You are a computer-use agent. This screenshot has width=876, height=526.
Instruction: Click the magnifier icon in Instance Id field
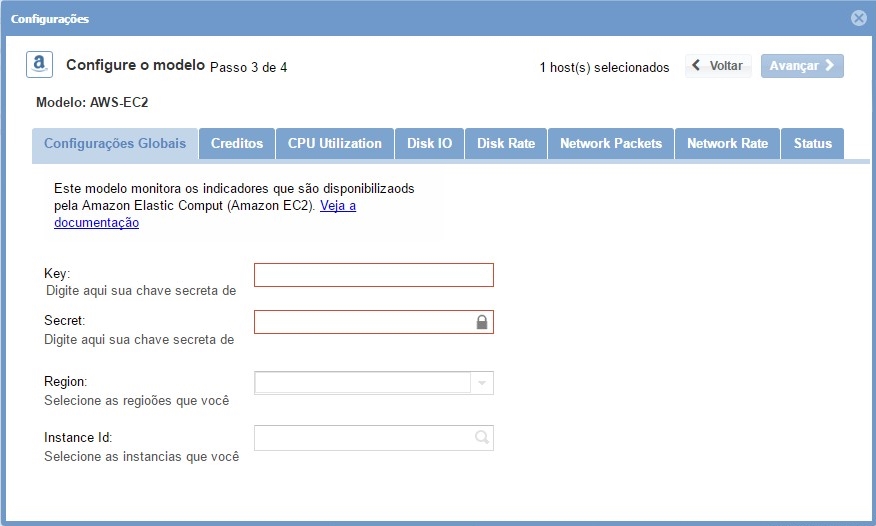tap(481, 438)
